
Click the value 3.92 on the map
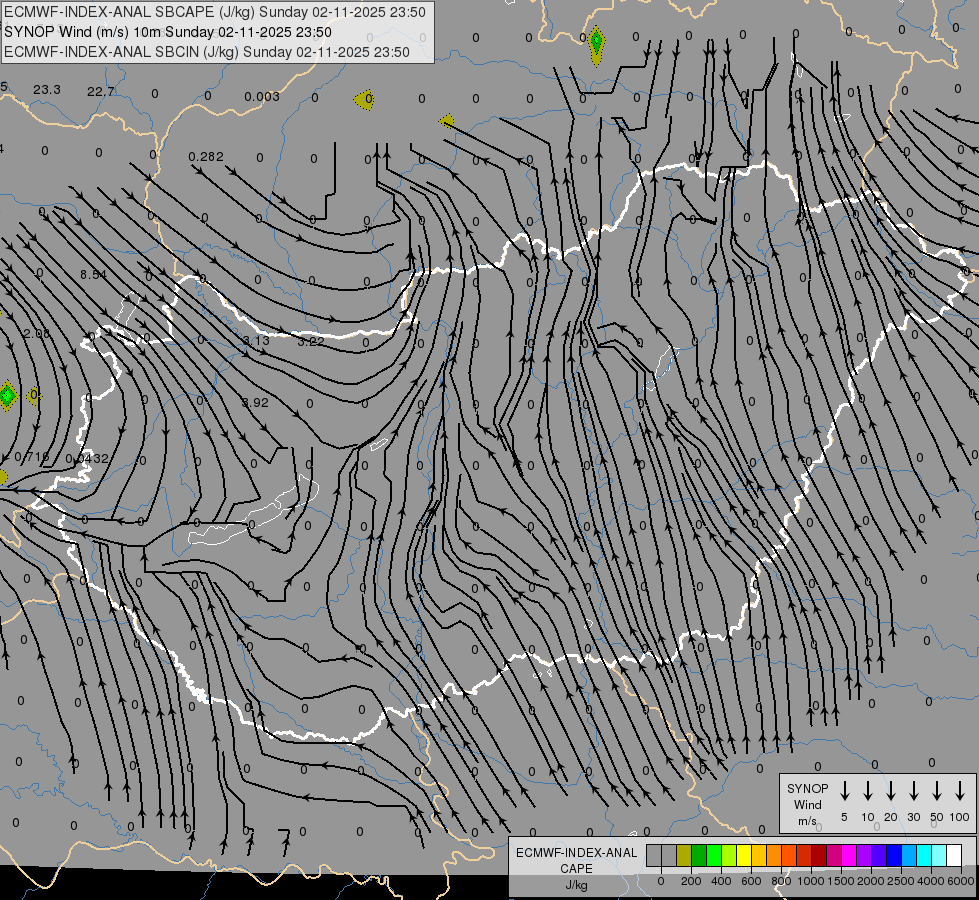[x=255, y=402]
